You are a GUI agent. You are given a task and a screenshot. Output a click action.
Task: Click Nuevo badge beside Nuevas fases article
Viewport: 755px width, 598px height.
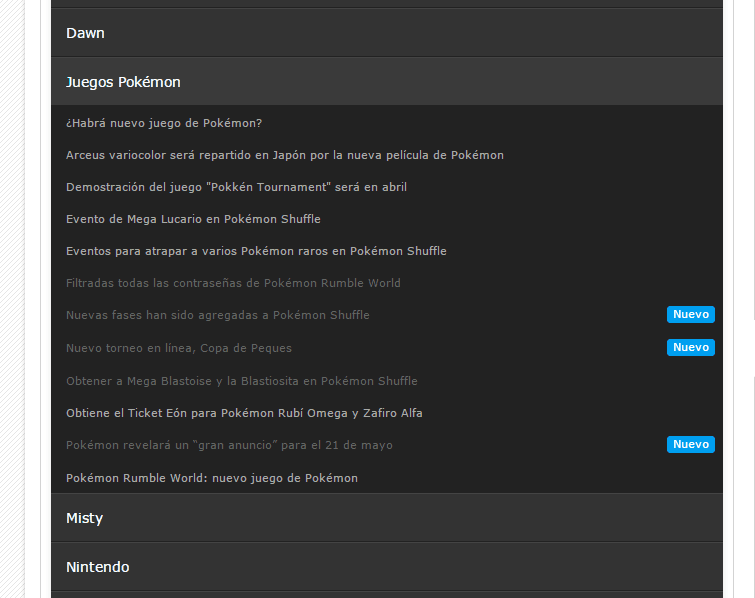[x=690, y=315]
